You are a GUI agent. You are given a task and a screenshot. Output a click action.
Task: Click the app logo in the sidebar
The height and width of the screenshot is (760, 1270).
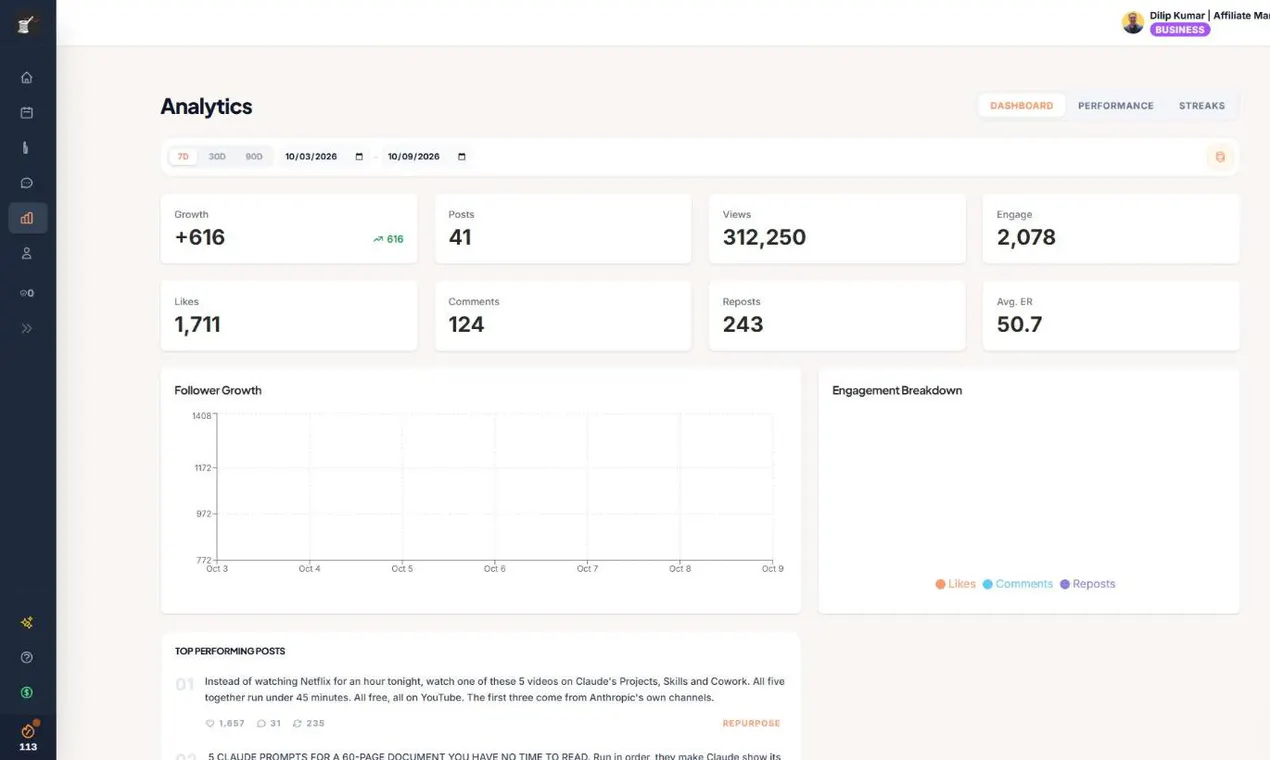(27, 24)
